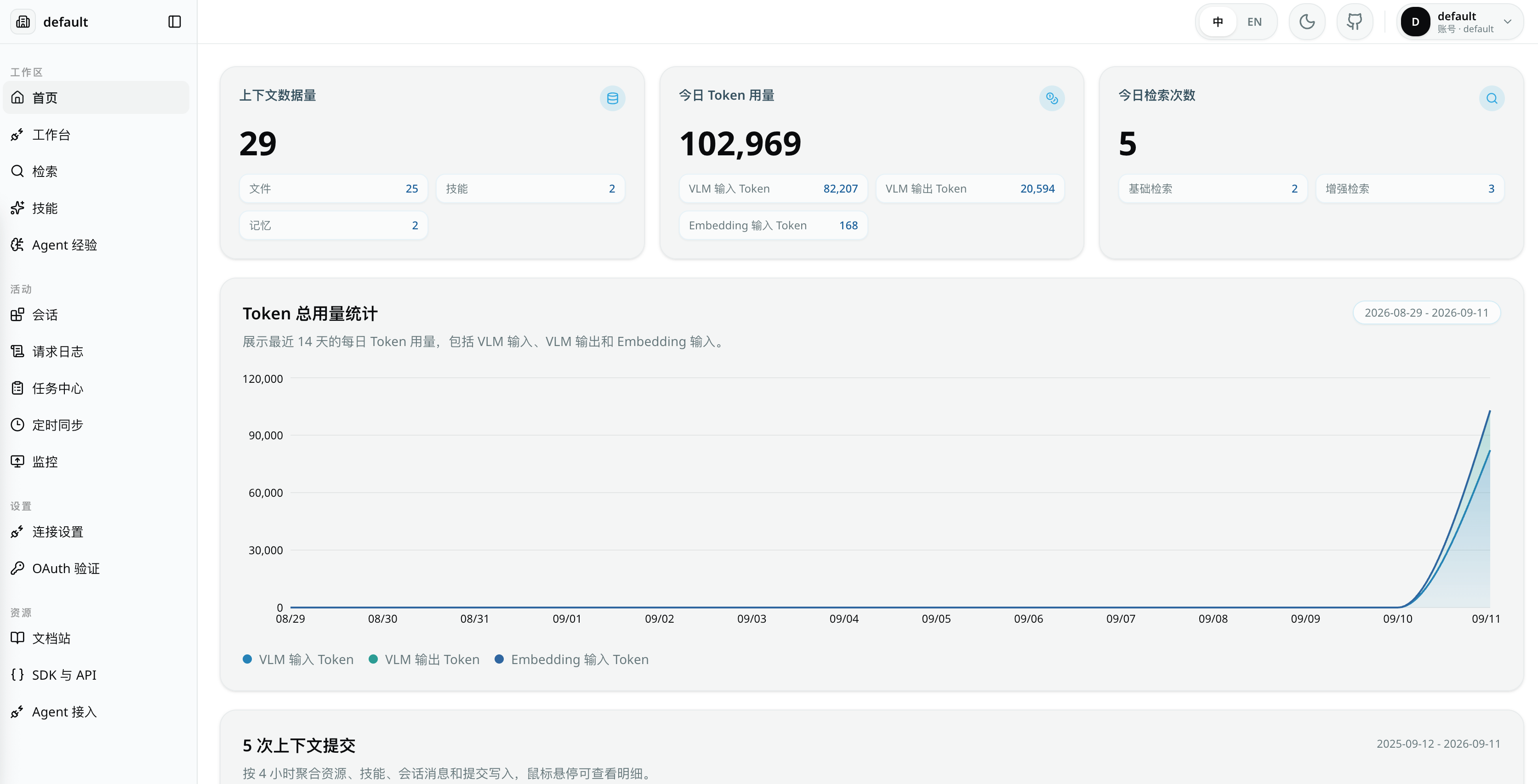Open OAuth 验证 page
The width and height of the screenshot is (1538, 784).
pyautogui.click(x=96, y=568)
